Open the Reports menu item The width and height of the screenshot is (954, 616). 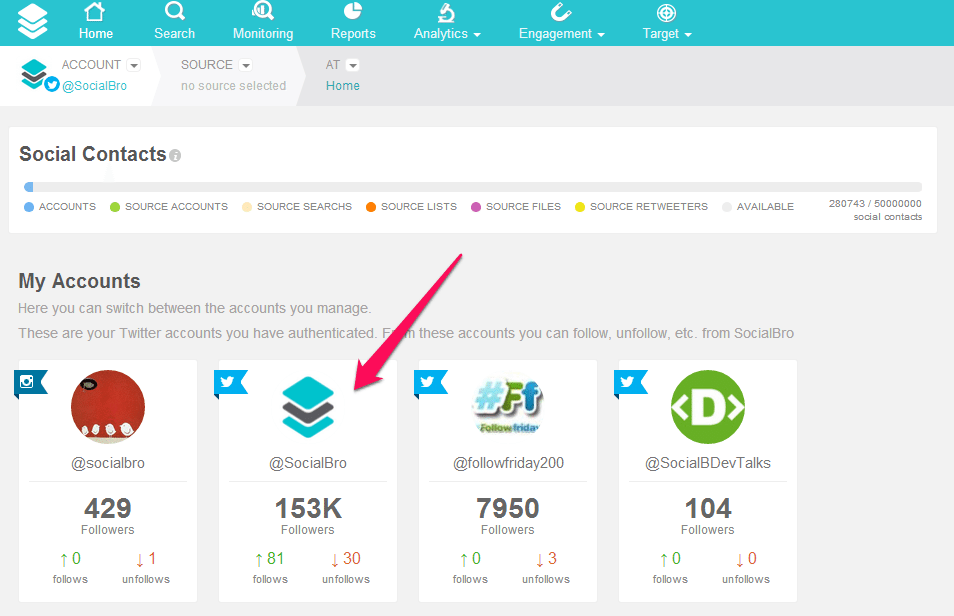pyautogui.click(x=353, y=23)
